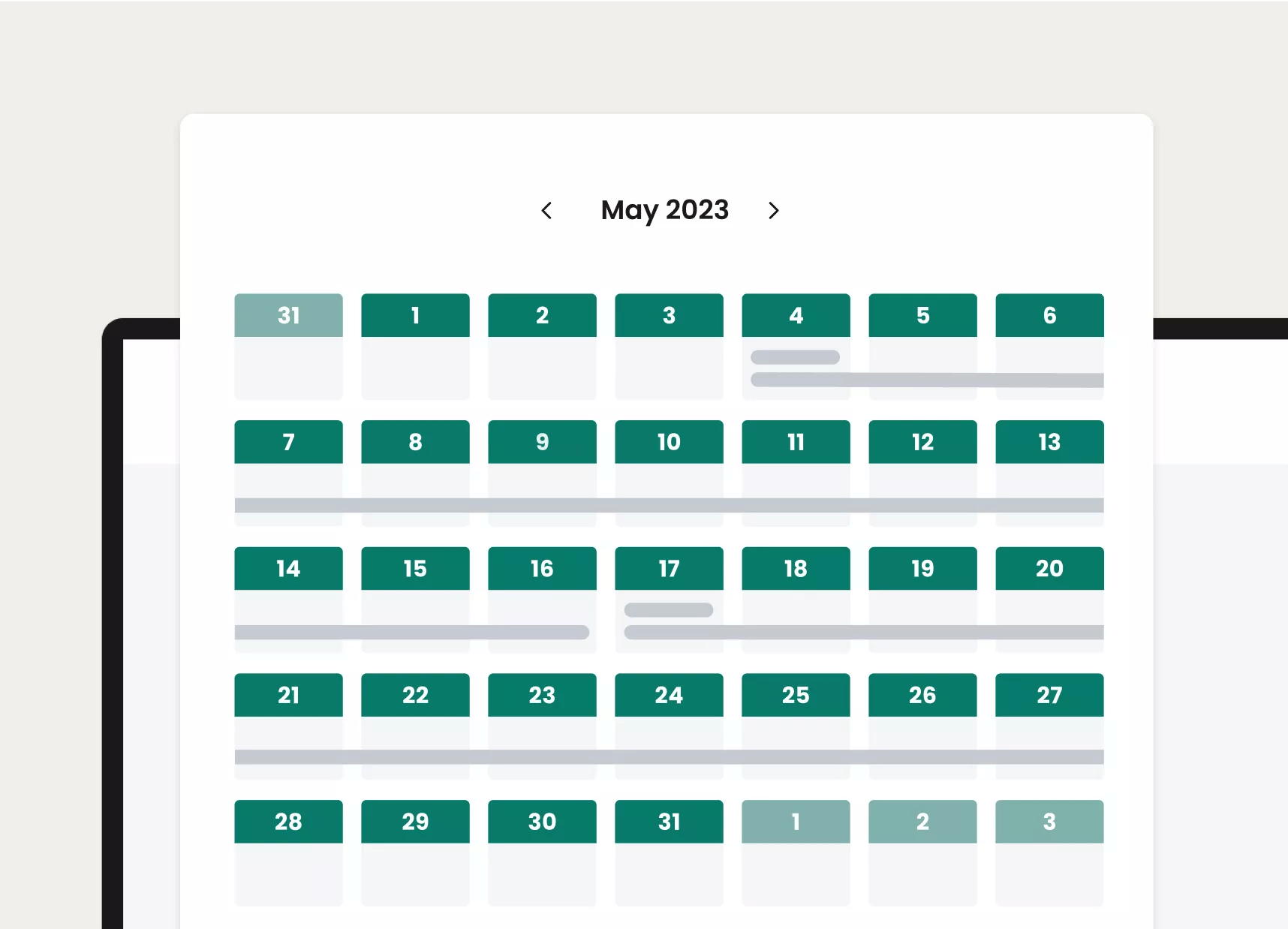Select day 25 in the calendar
The width and height of the screenshot is (1288, 929).
[x=796, y=695]
